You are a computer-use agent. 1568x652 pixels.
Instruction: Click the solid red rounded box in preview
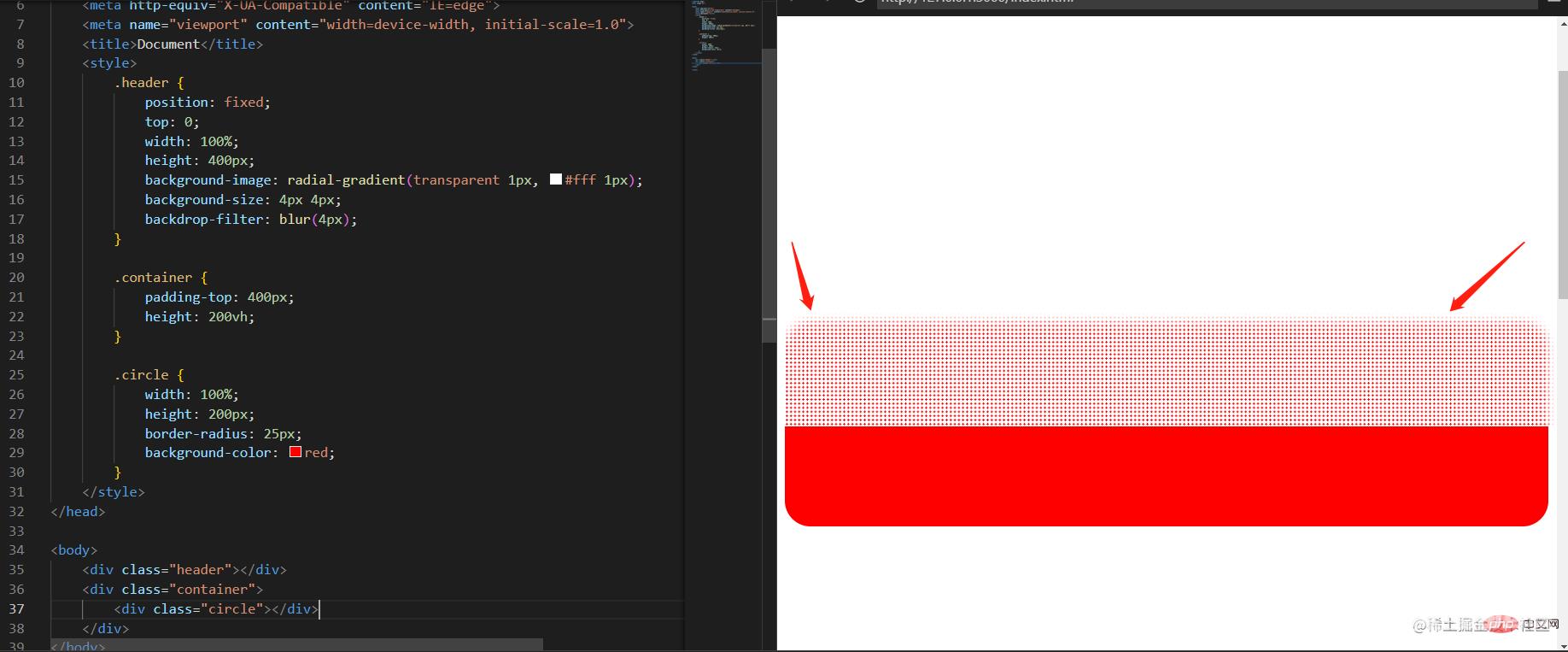tap(1166, 475)
